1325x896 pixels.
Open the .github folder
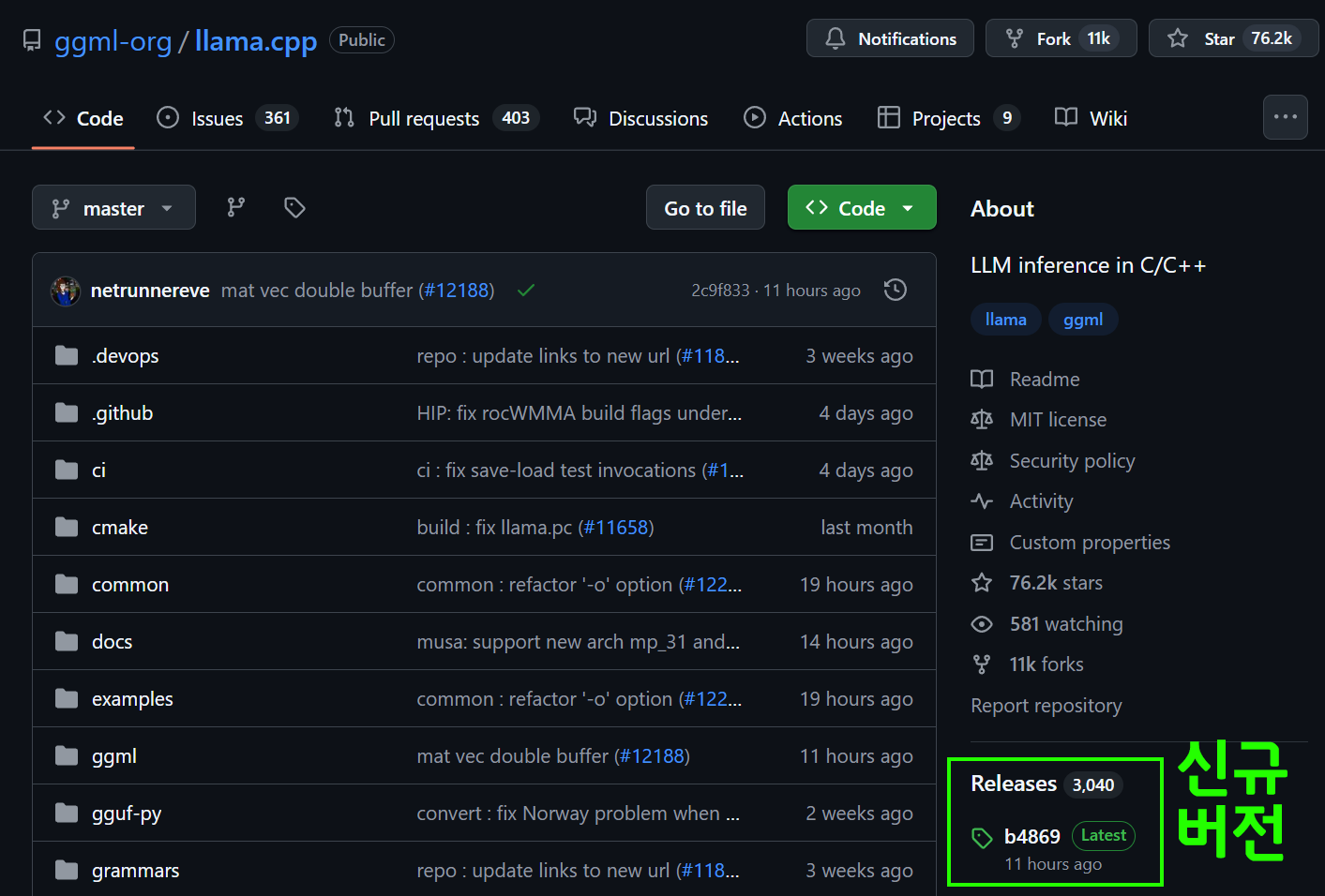click(122, 413)
